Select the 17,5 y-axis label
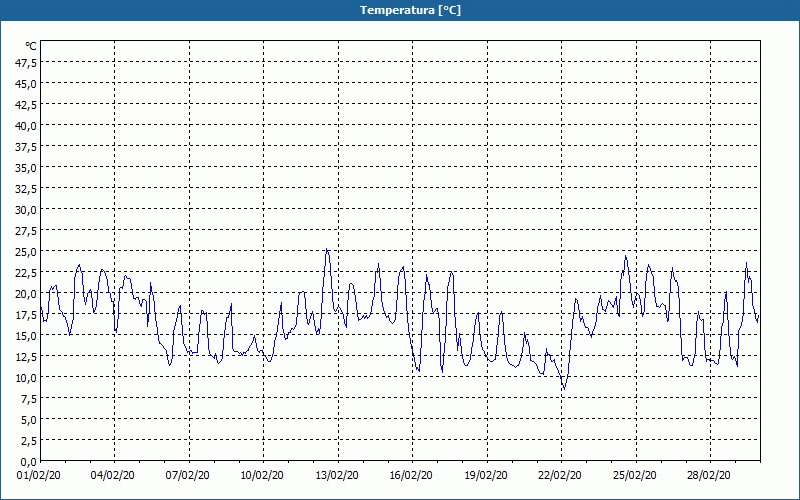This screenshot has height=500, width=800. [x=26, y=315]
